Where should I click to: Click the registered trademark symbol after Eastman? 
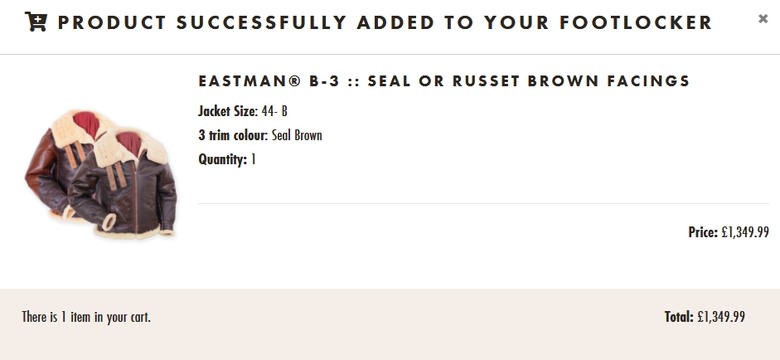pos(294,81)
